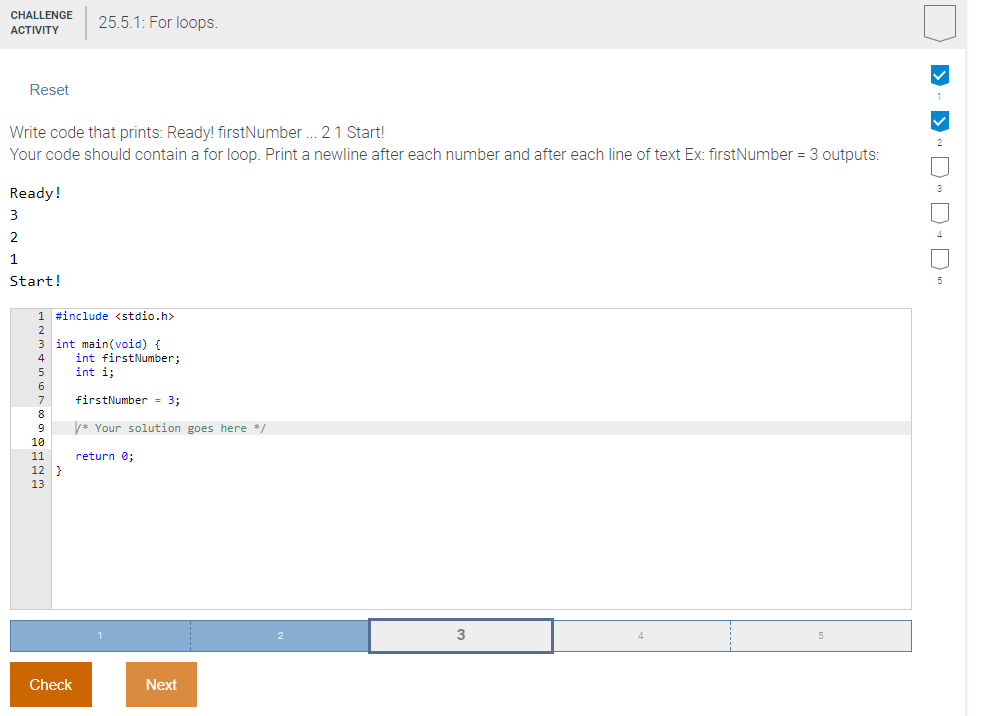The width and height of the screenshot is (988, 716).
Task: Select progress step 2 in the bottom bar
Action: pos(280,635)
